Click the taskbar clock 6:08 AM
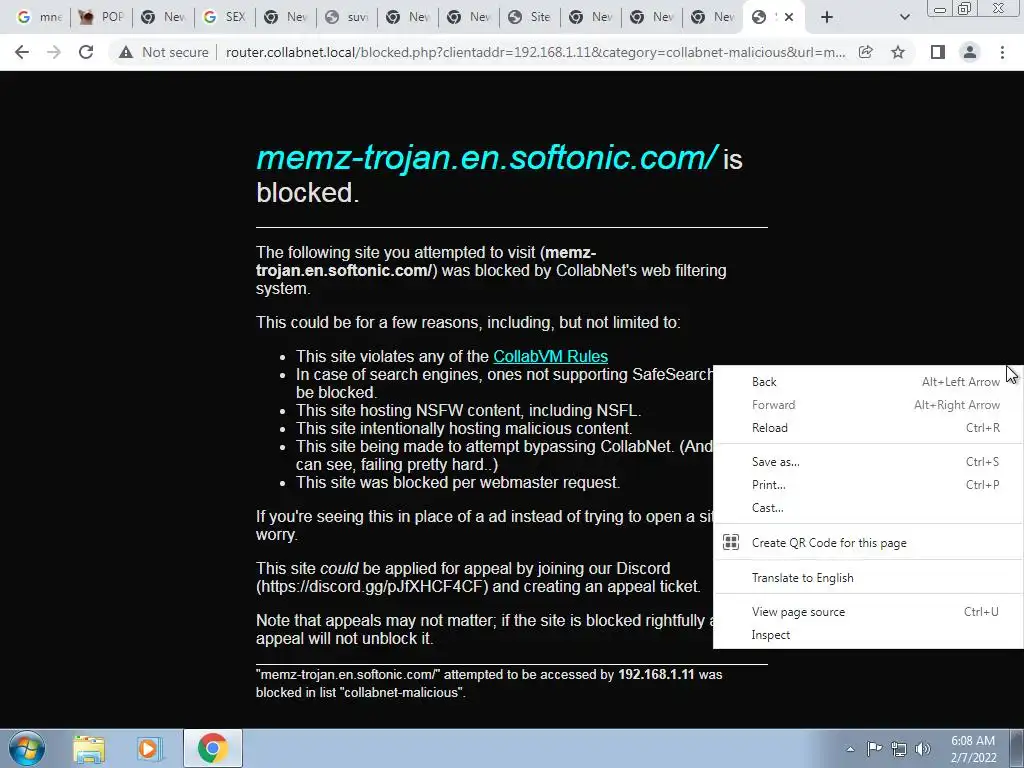This screenshot has width=1024, height=768. (973, 749)
